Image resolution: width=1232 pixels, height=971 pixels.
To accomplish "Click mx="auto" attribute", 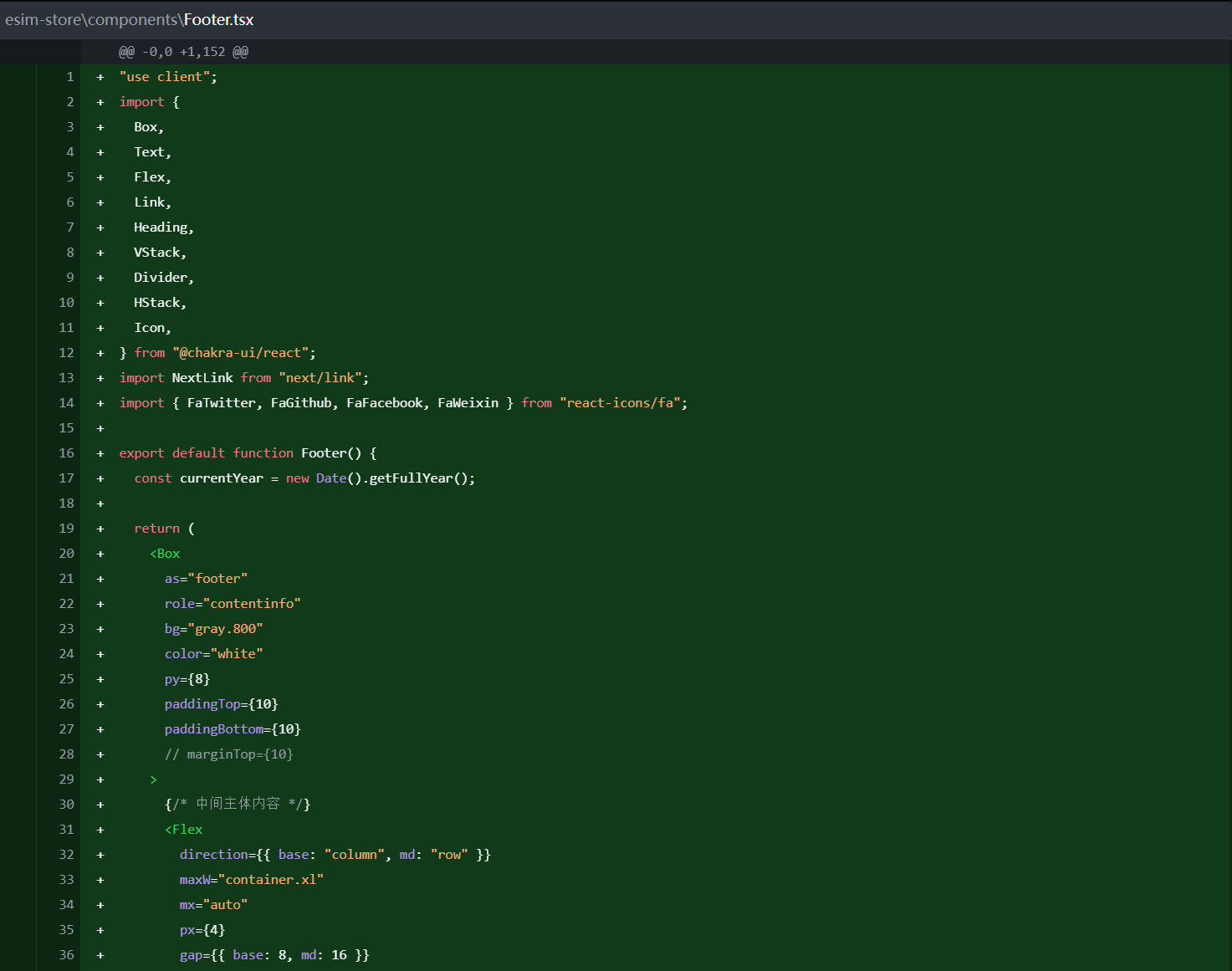I will (x=213, y=905).
